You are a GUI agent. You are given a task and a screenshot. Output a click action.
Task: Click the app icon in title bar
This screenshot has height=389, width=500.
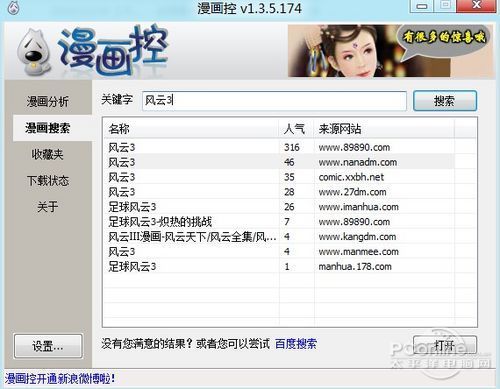point(13,8)
